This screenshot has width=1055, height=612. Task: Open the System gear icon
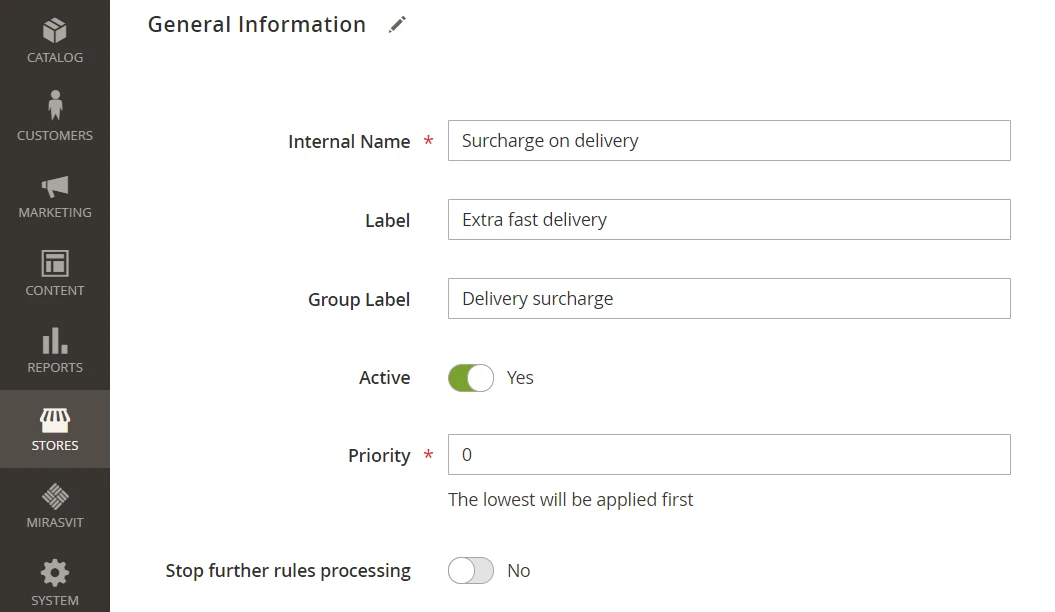55,573
